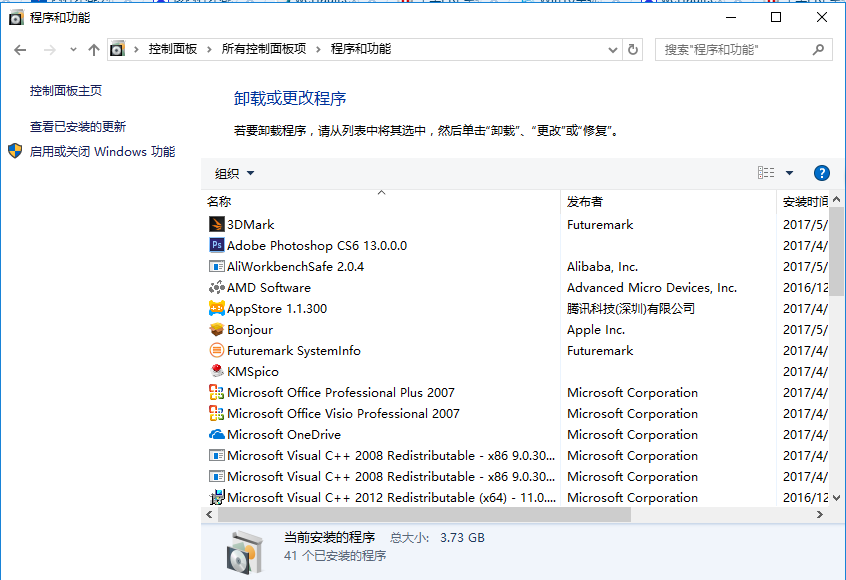Select Adobe Photoshop CS6 13.0.0.0 entry
The image size is (846, 580).
(317, 245)
